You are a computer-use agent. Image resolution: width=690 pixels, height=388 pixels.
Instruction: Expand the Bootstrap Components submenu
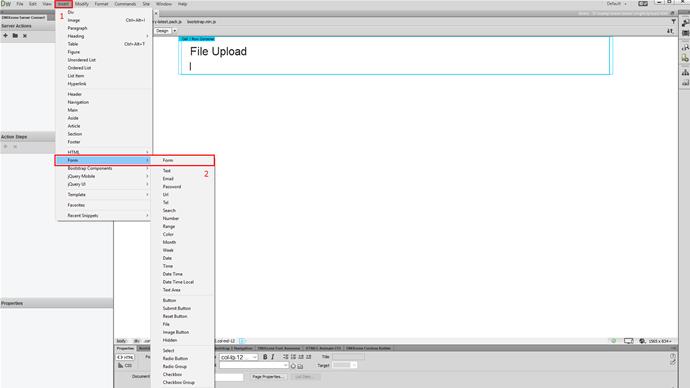click(x=104, y=168)
